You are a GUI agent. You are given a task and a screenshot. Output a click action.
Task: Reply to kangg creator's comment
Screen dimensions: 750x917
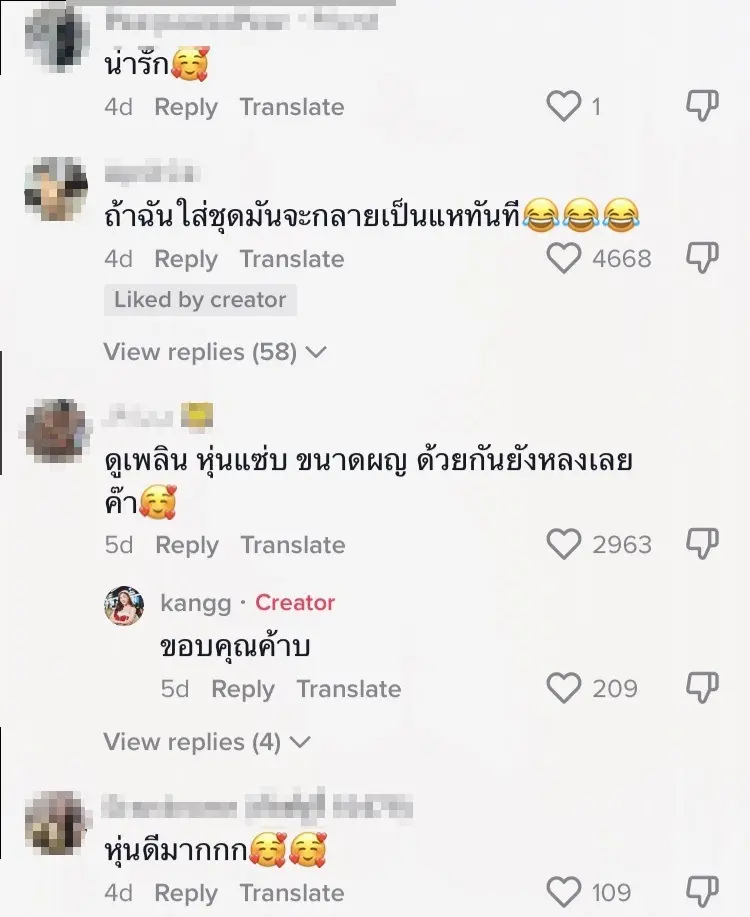coord(242,689)
